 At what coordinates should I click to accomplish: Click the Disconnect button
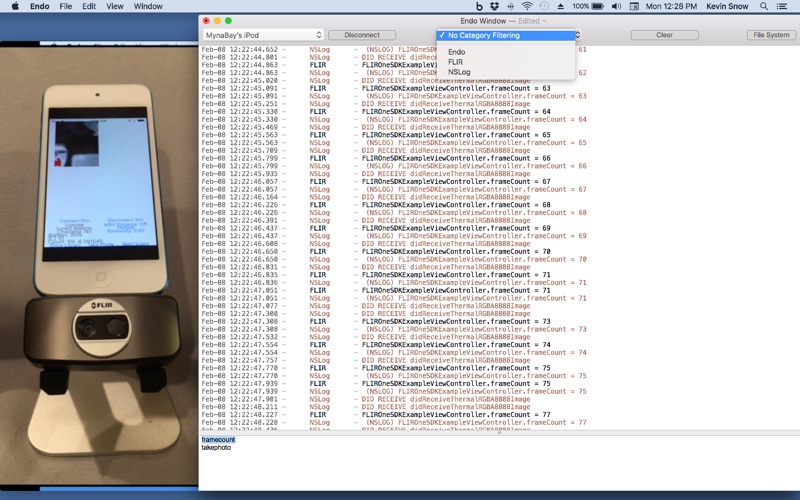(362, 35)
